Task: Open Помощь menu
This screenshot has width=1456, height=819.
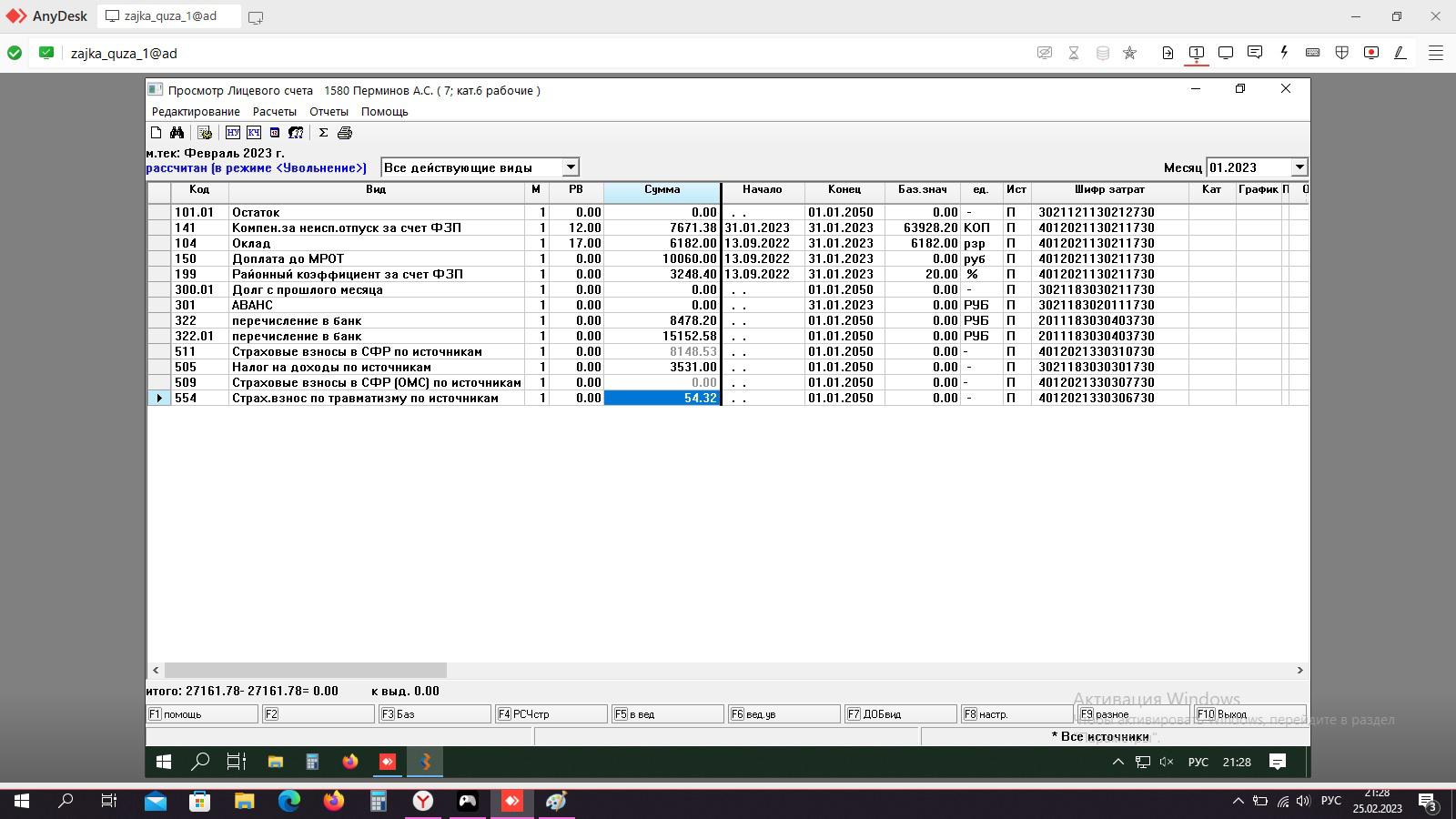Action: click(x=385, y=111)
